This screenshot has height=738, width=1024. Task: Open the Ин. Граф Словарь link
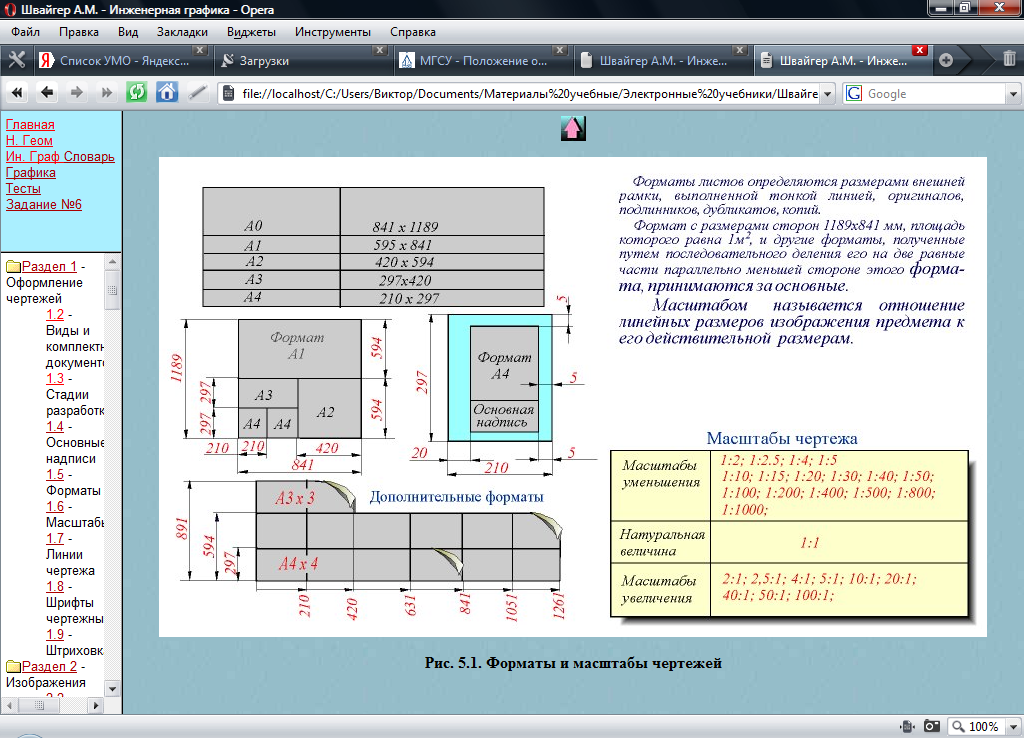click(x=60, y=156)
